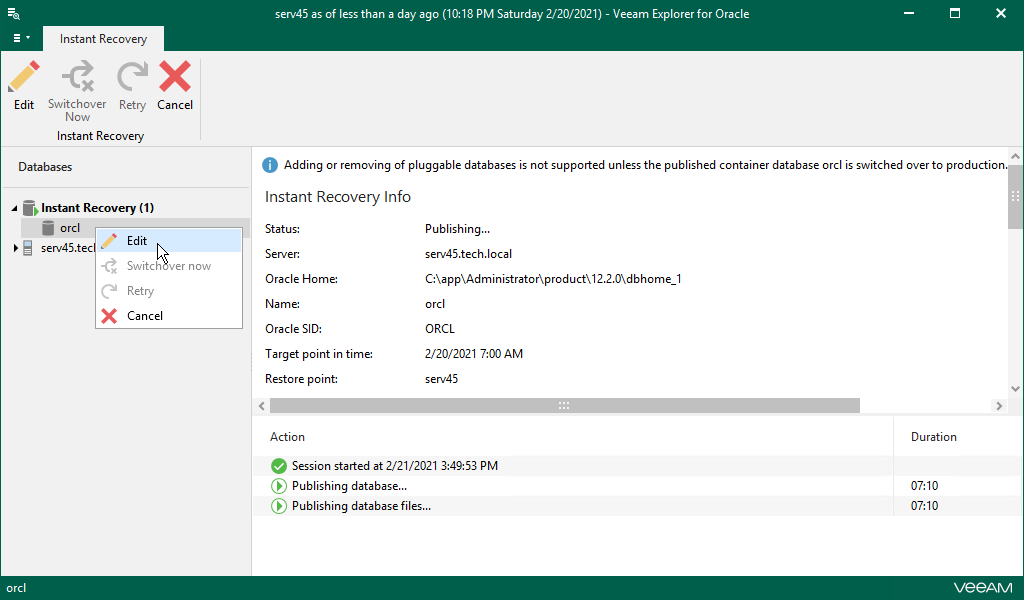Choose Switchover now in context menu
1024x600 pixels.
[168, 266]
